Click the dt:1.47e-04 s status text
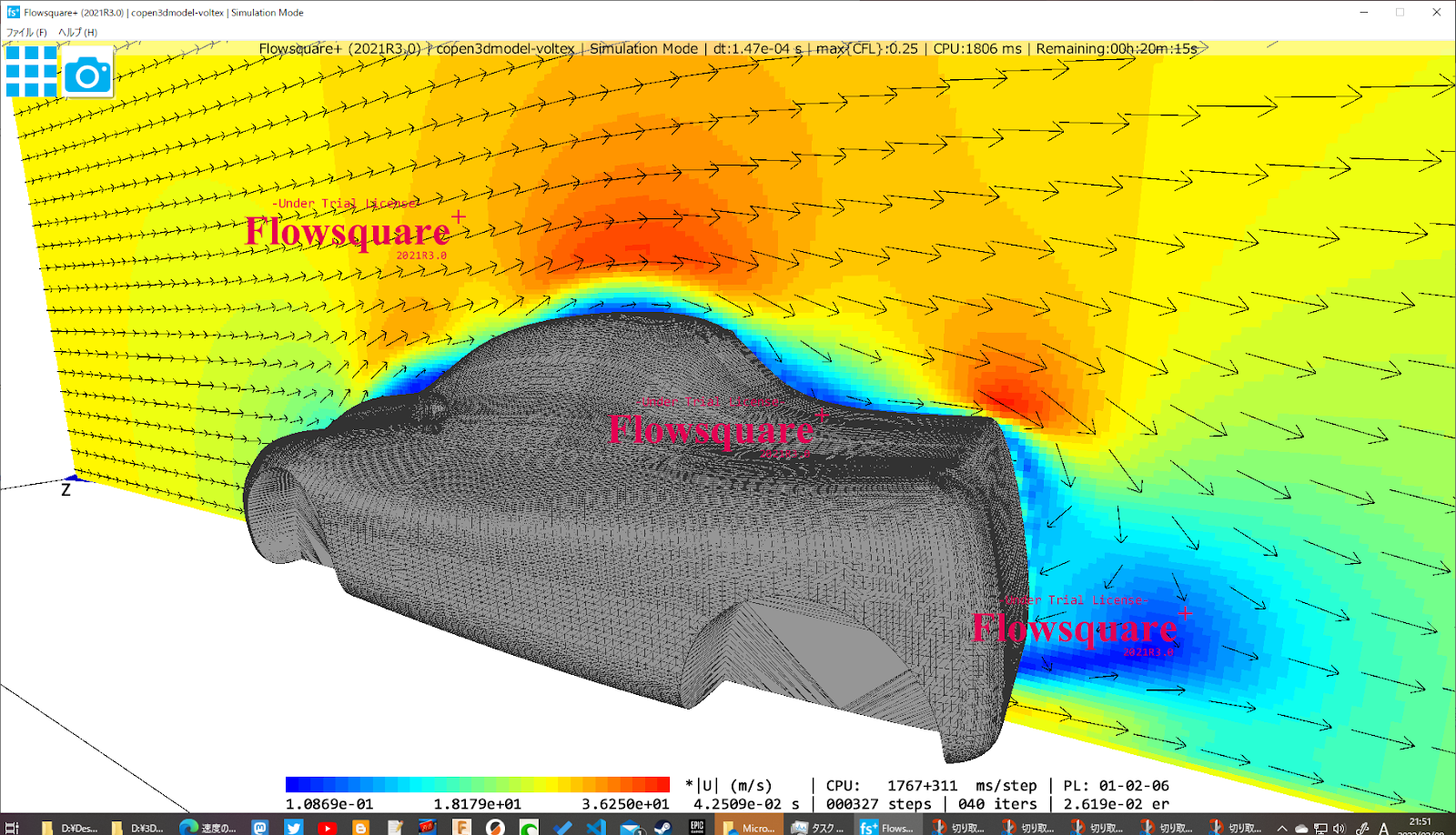1456x835 pixels. 758,49
